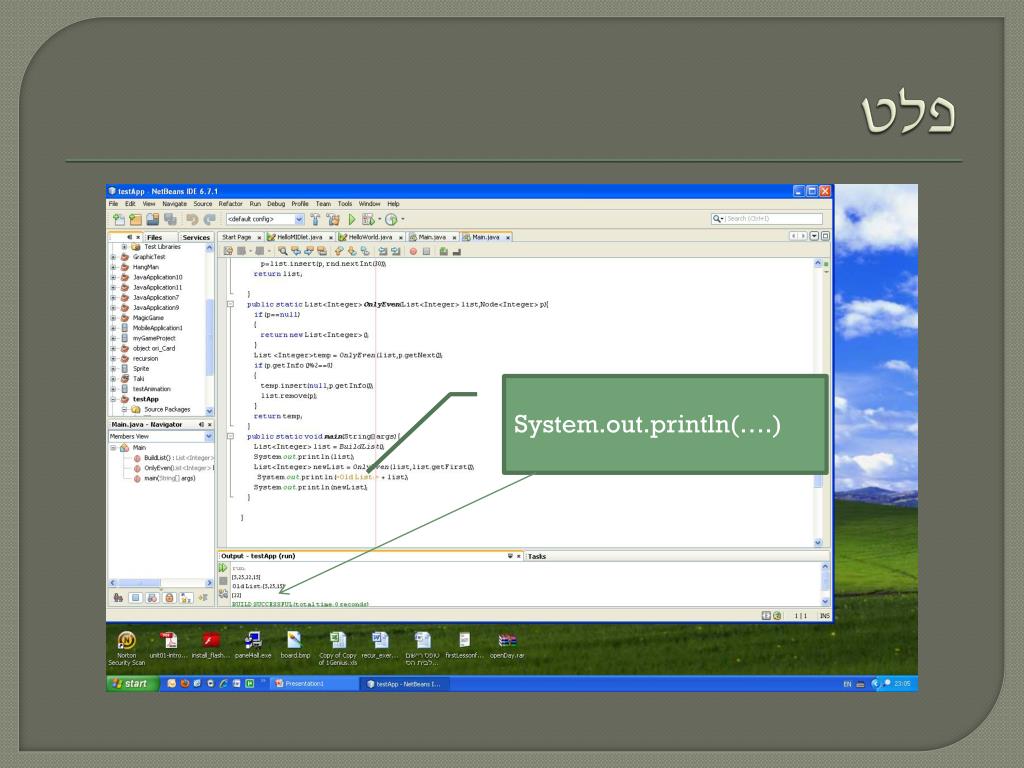1024x768 pixels.
Task: Build the project with the hammer icon
Action: point(315,219)
